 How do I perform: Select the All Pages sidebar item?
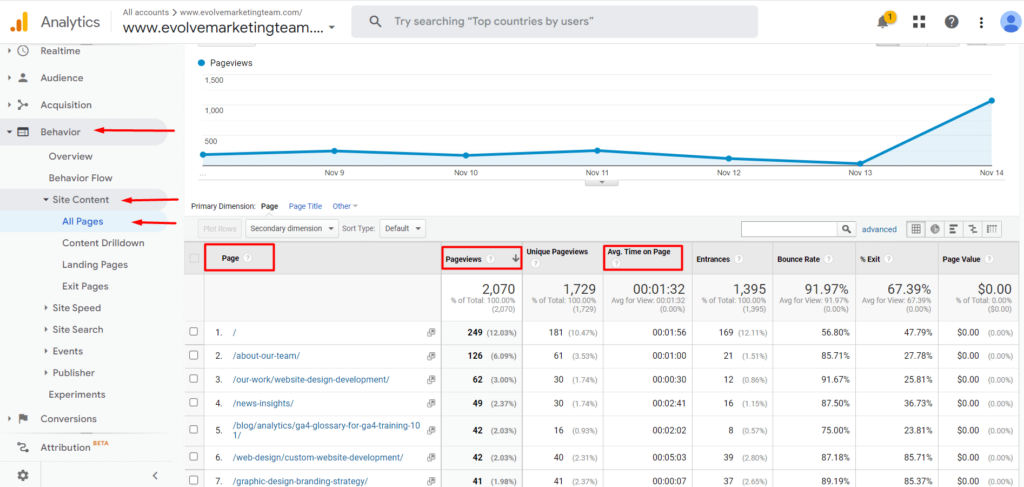coord(82,221)
